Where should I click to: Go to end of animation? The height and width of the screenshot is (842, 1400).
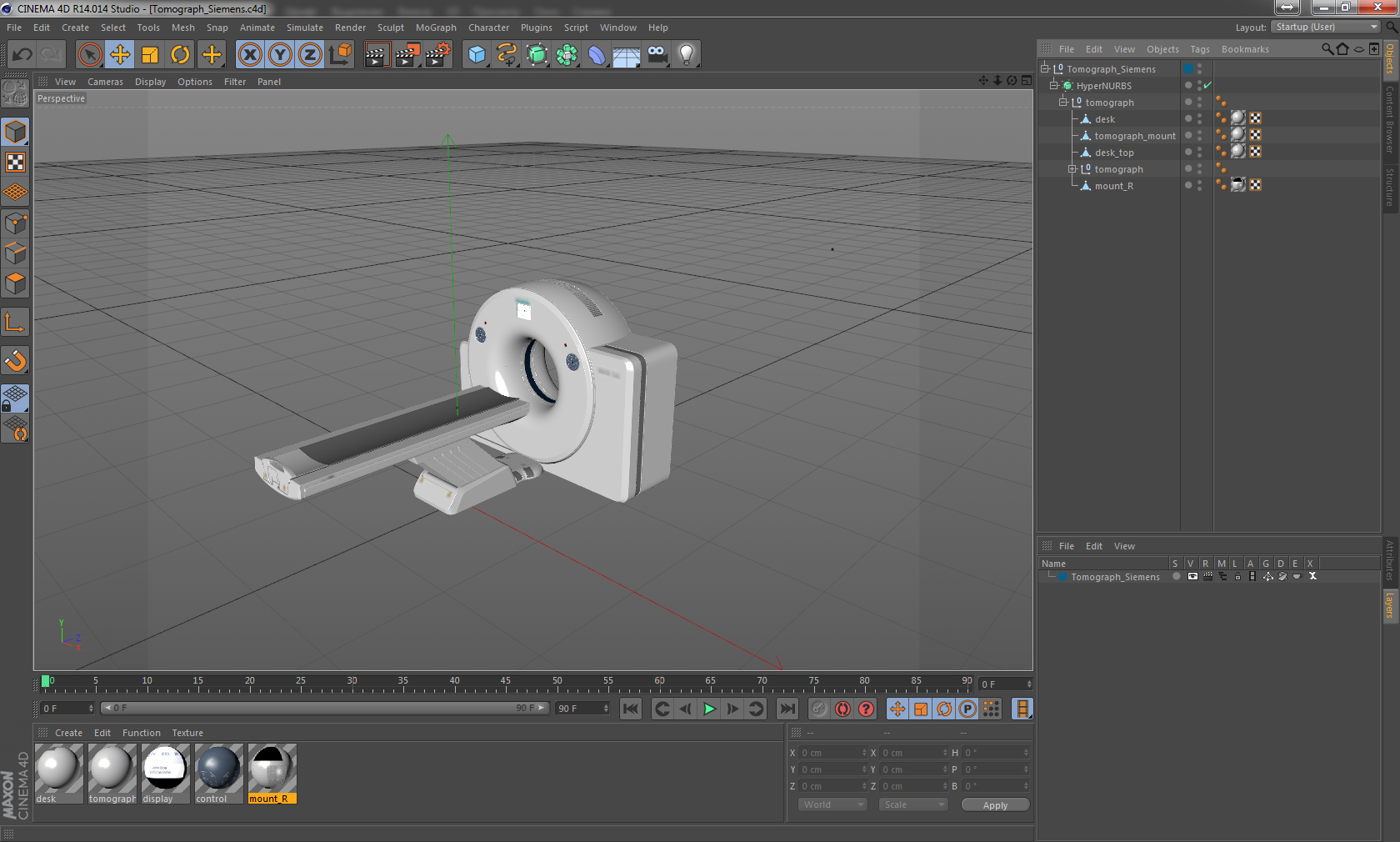(x=787, y=709)
